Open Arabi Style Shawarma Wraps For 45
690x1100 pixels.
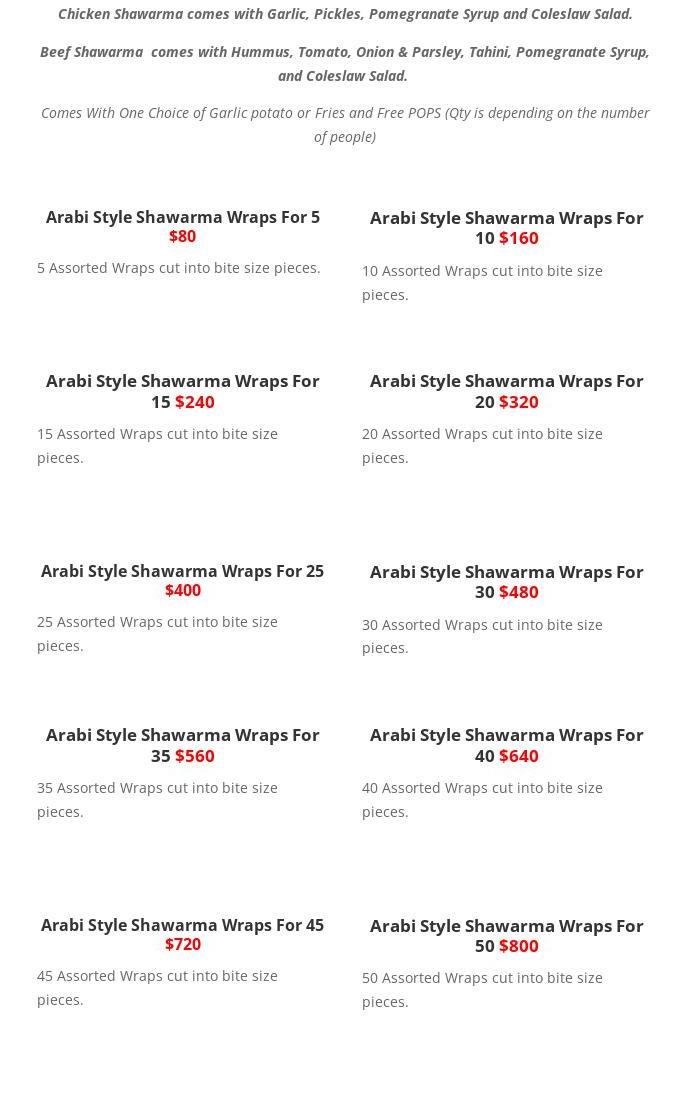[x=182, y=925]
